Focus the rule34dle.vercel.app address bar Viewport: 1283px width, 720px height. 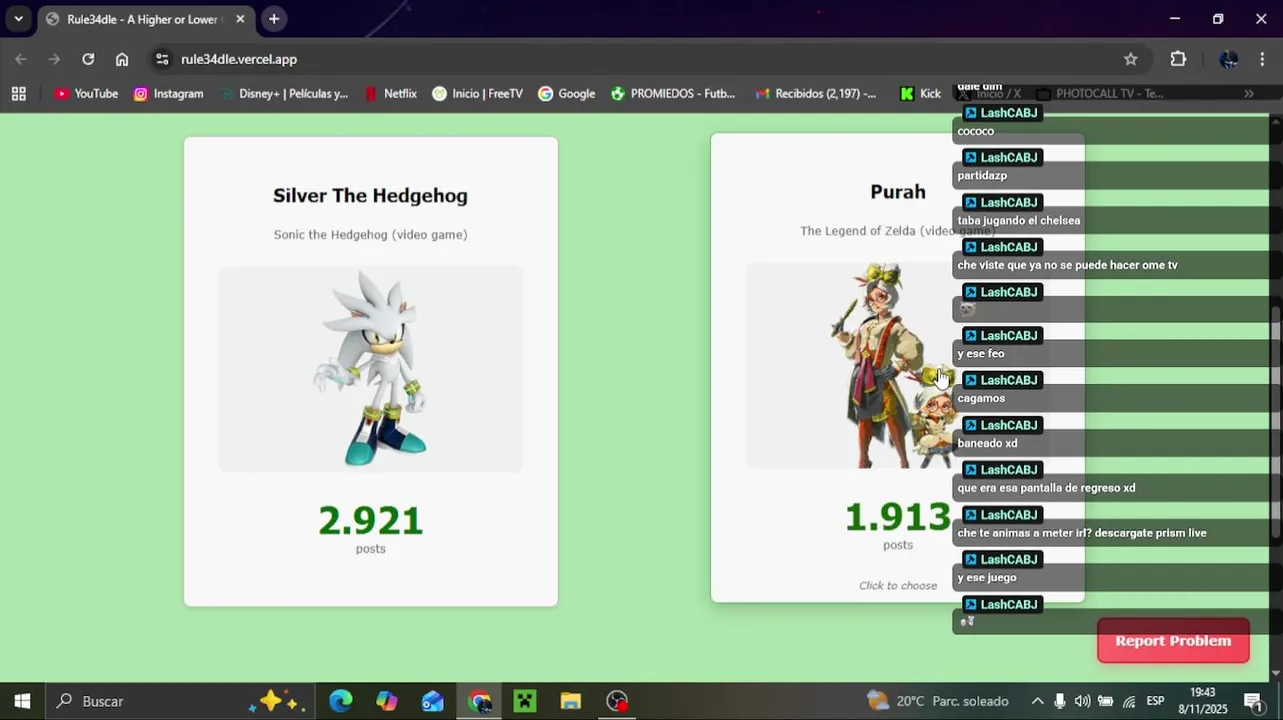point(640,59)
